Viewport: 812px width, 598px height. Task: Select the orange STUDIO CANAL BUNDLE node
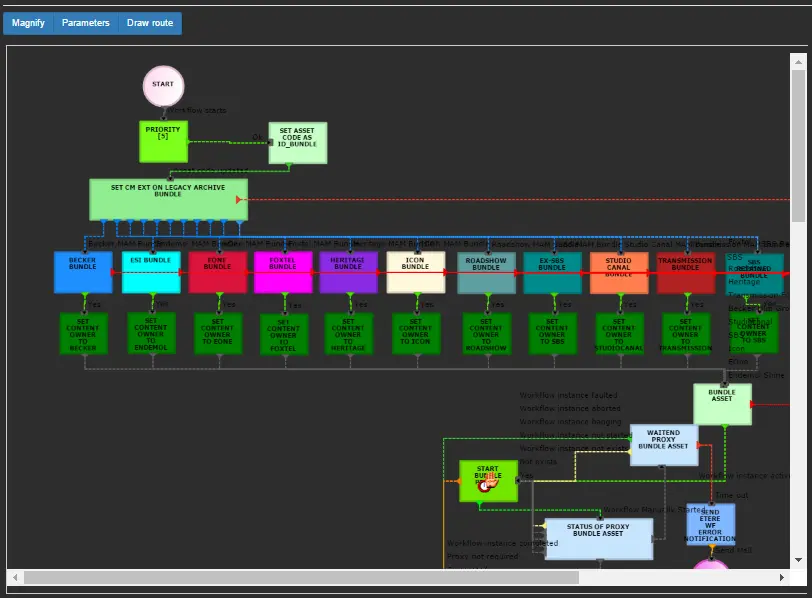click(619, 272)
